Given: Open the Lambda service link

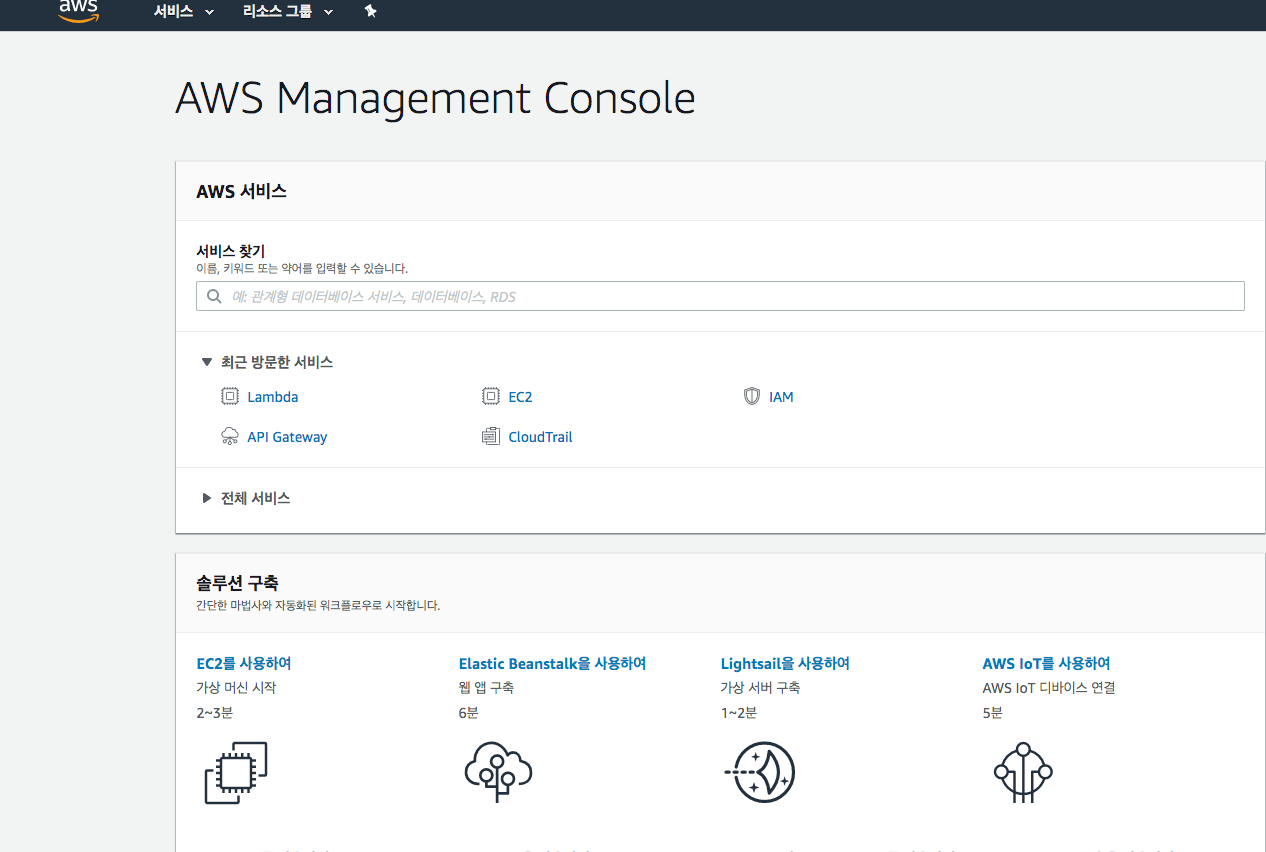Looking at the screenshot, I should 273,397.
